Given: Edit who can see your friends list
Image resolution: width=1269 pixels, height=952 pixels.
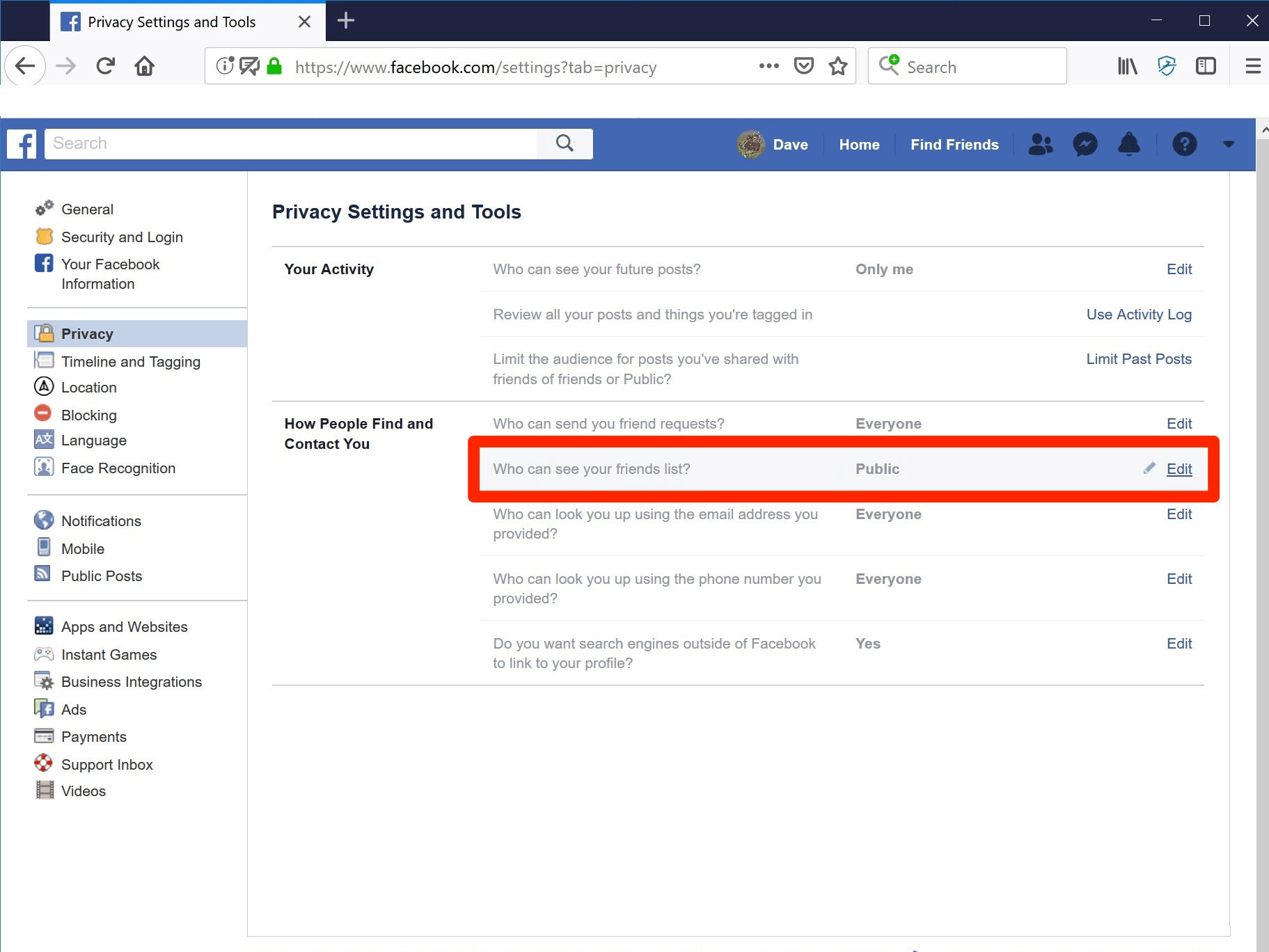Looking at the screenshot, I should (1179, 469).
